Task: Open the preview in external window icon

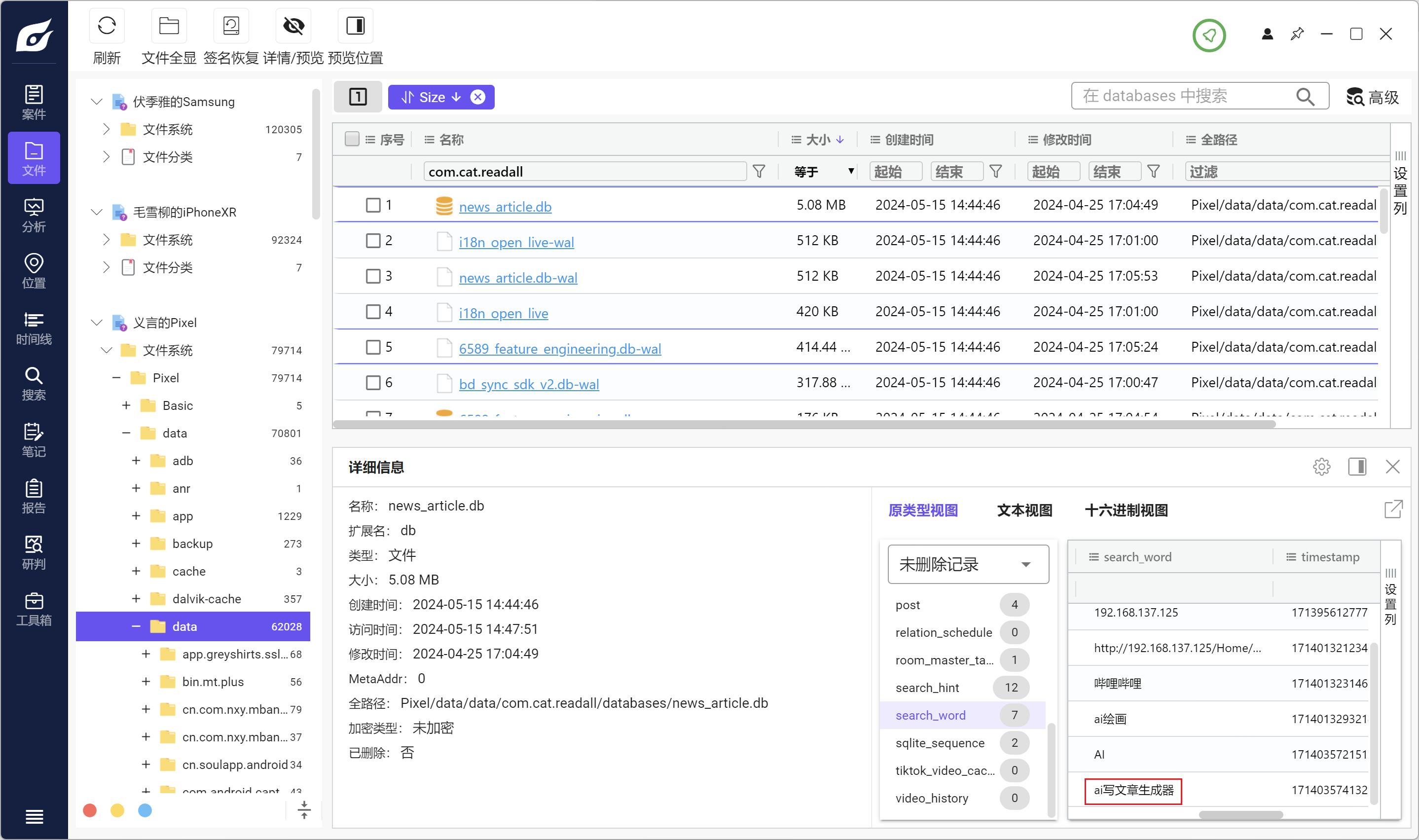Action: click(1393, 510)
